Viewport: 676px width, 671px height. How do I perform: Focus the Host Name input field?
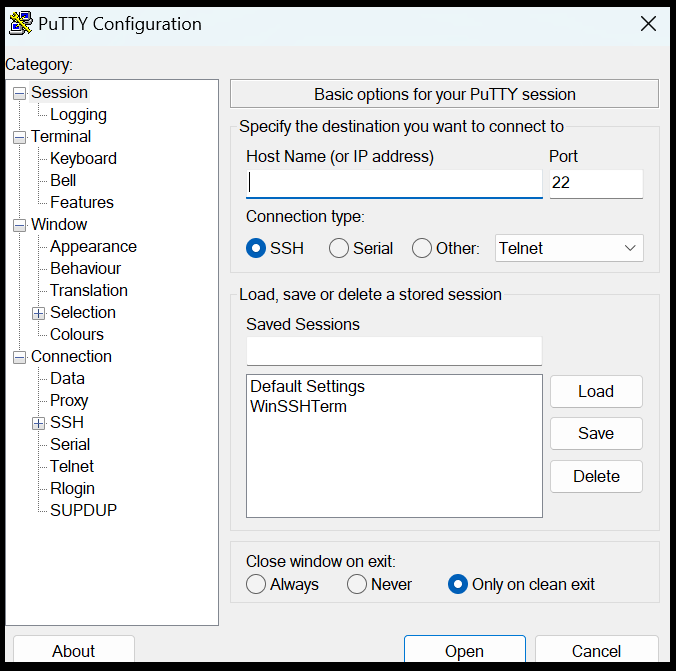(x=394, y=184)
